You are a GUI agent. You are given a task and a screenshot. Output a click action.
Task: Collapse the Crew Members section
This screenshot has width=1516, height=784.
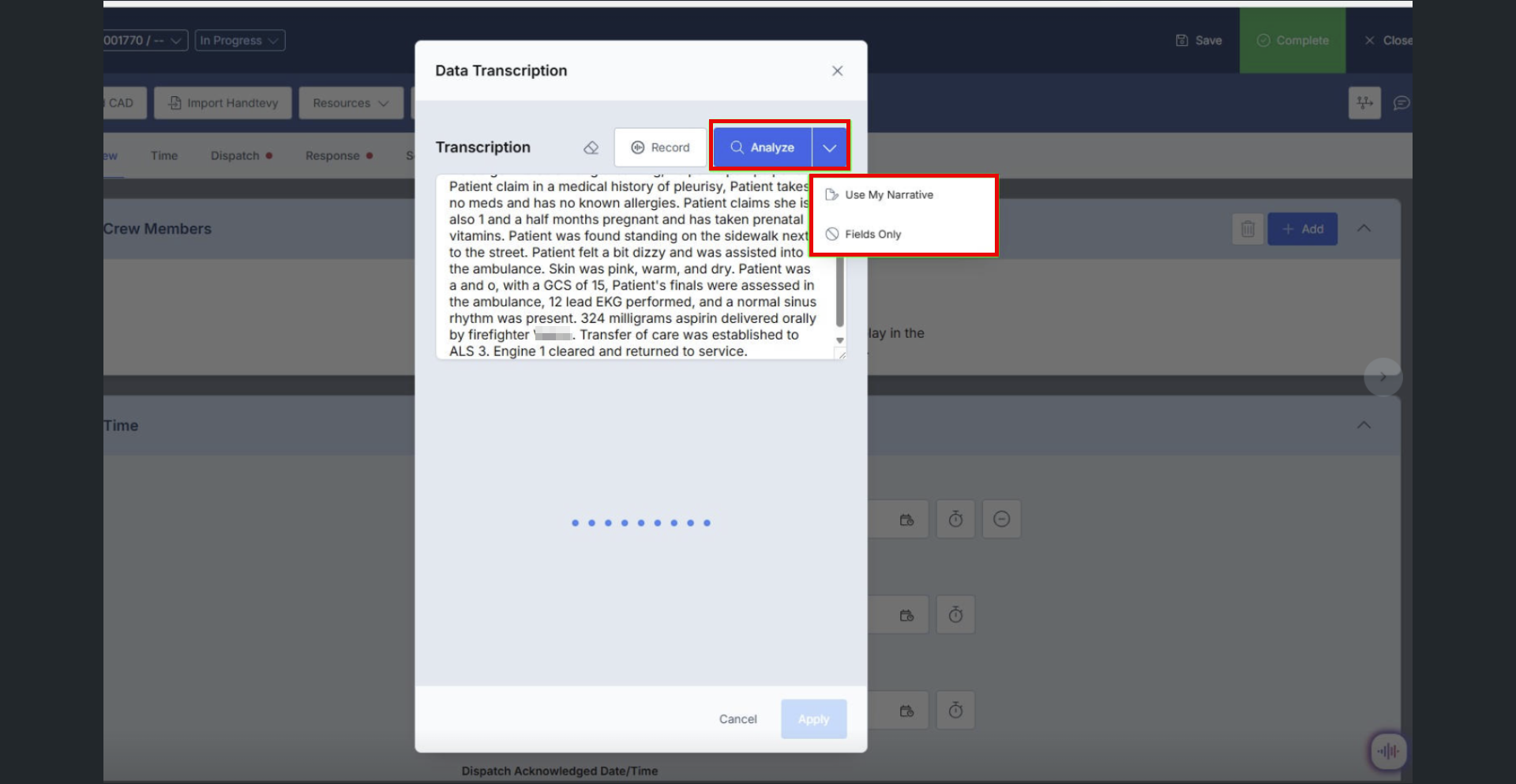click(1364, 228)
